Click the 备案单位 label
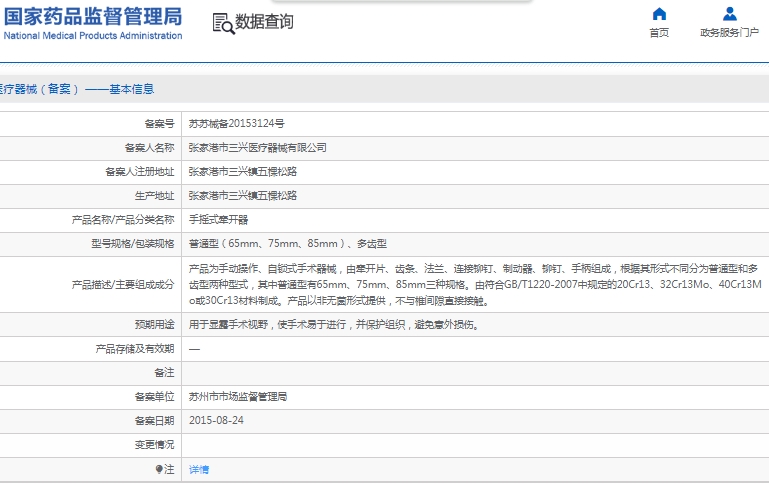The image size is (769, 486). pyautogui.click(x=154, y=397)
